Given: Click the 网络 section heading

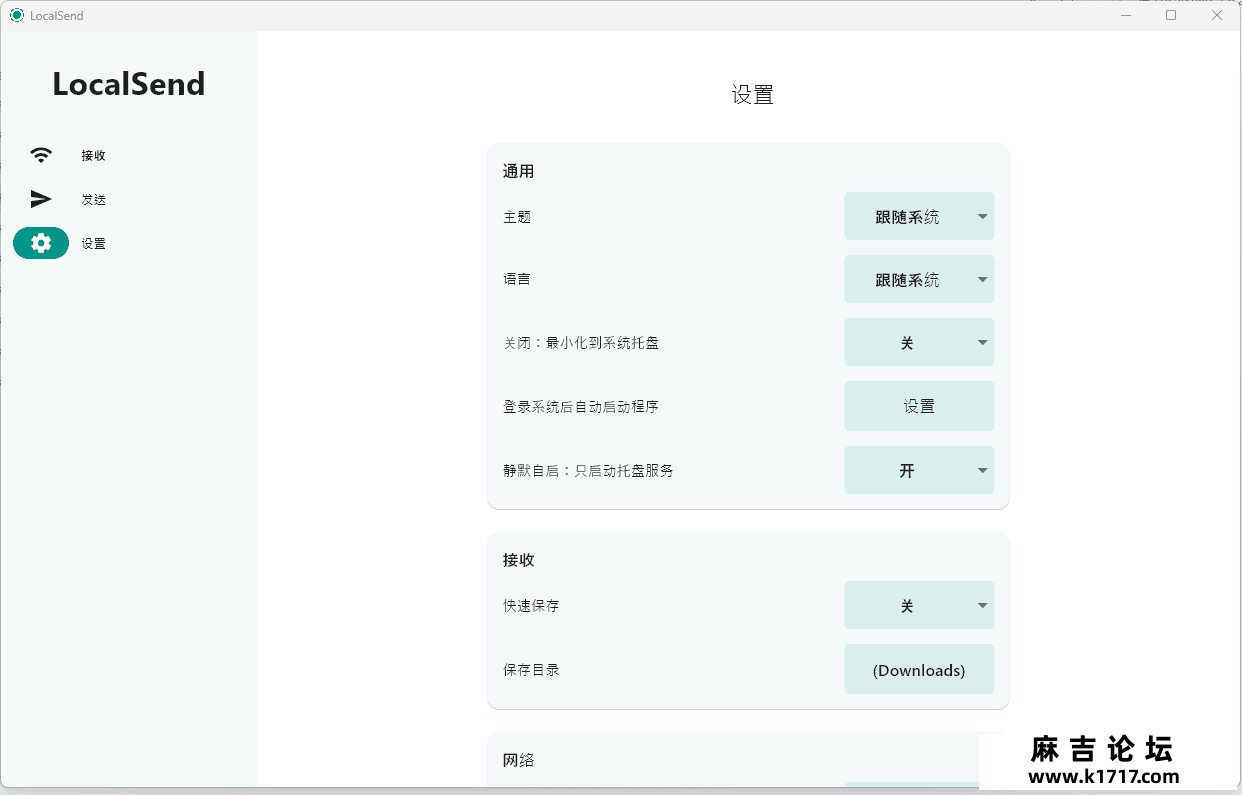Looking at the screenshot, I should pos(519,761).
